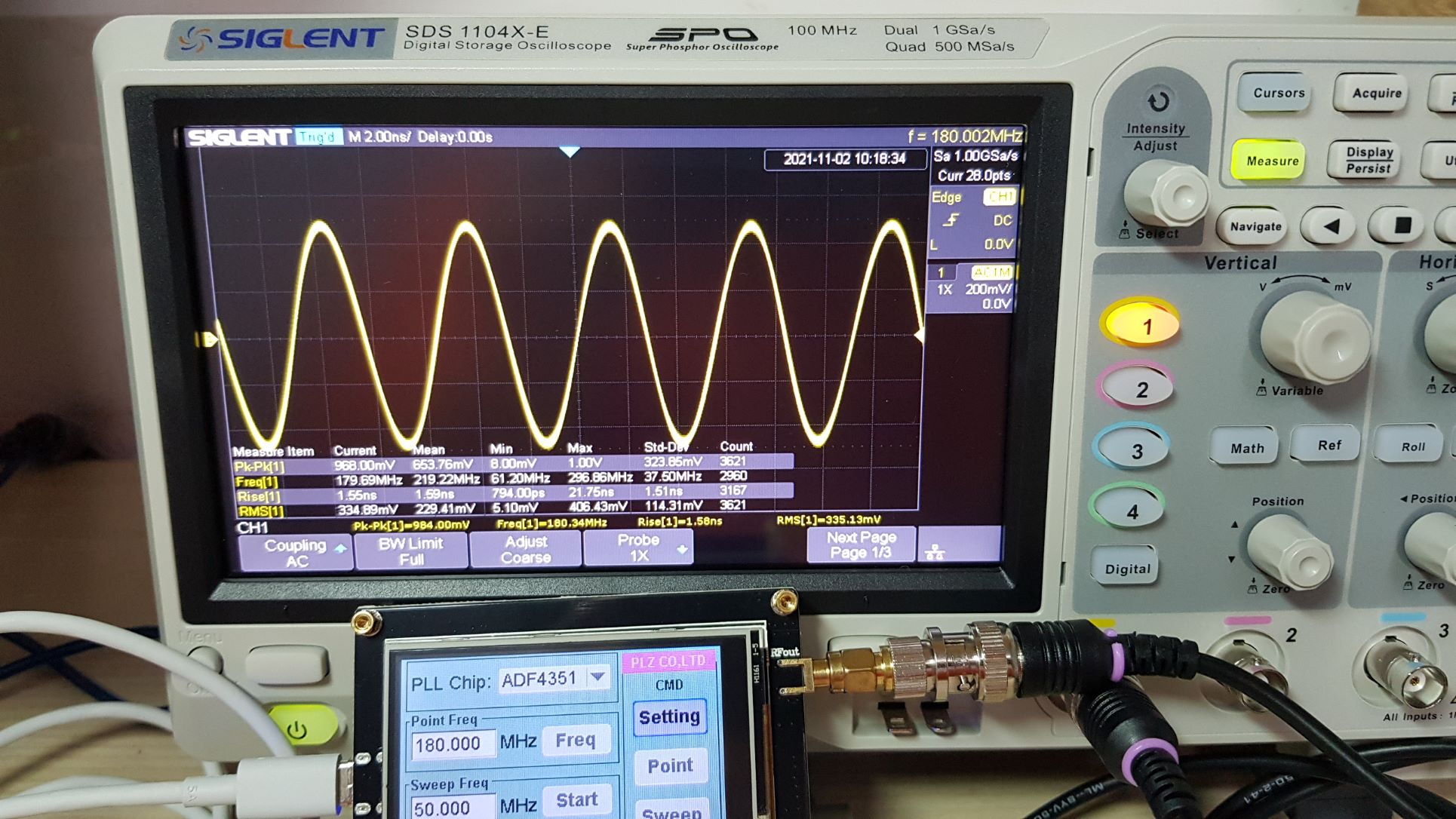
Task: Tap the Freq[1] measurement row
Action: (513, 478)
